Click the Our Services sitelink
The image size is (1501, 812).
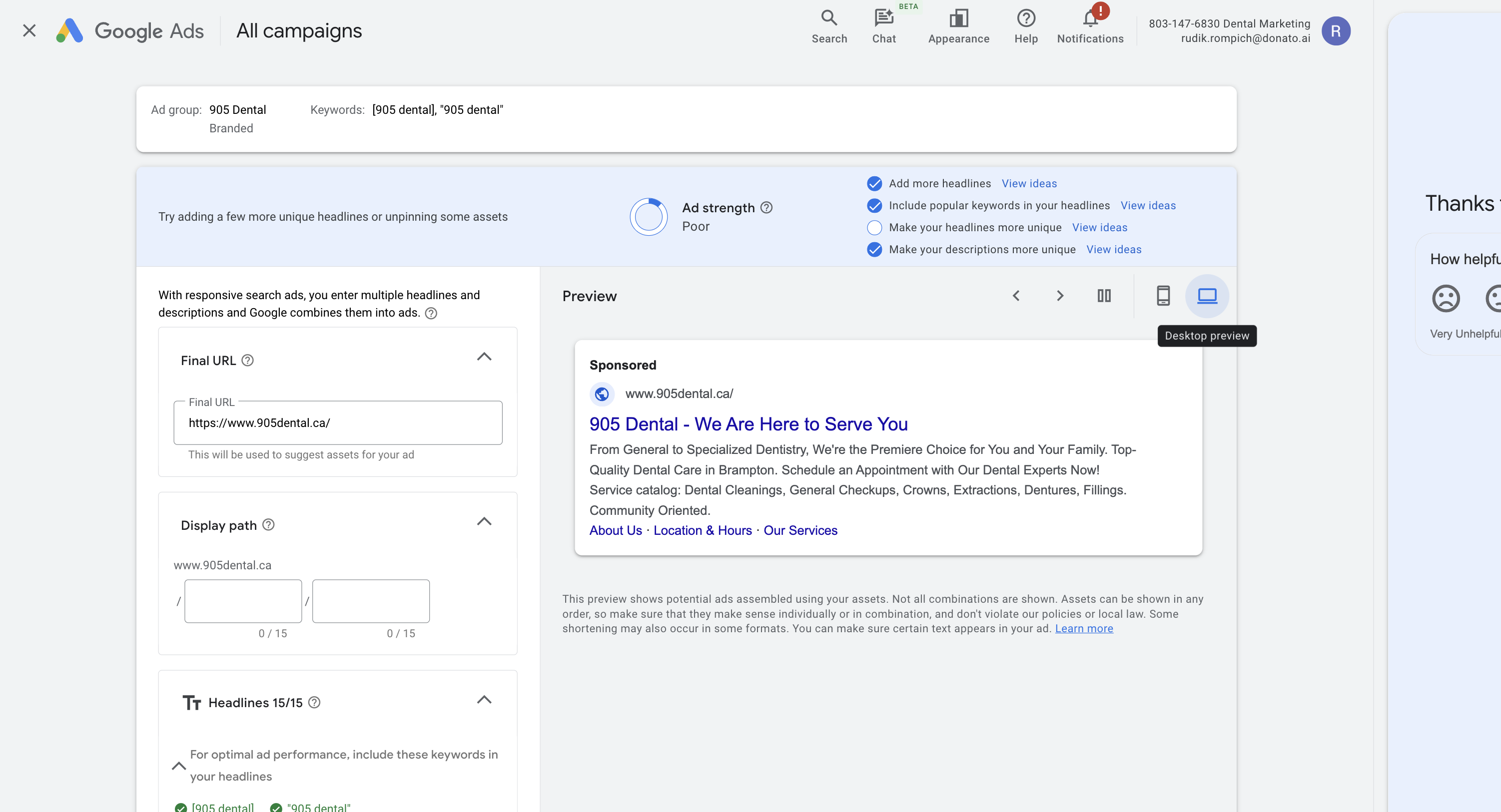[x=800, y=531]
